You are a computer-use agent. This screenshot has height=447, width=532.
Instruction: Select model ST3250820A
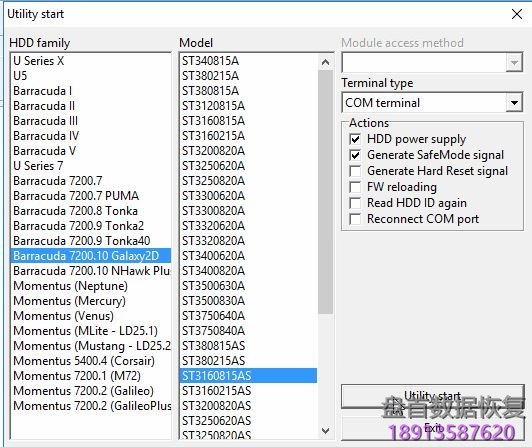[x=249, y=181]
